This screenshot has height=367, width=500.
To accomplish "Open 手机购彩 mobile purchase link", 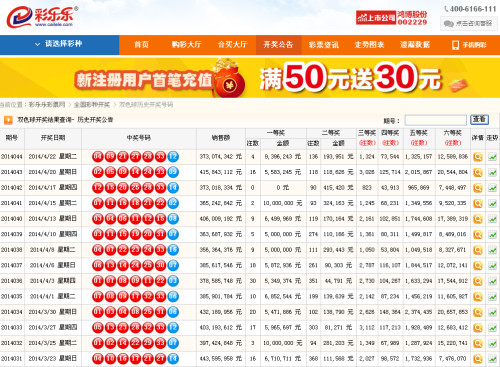I will [x=469, y=45].
